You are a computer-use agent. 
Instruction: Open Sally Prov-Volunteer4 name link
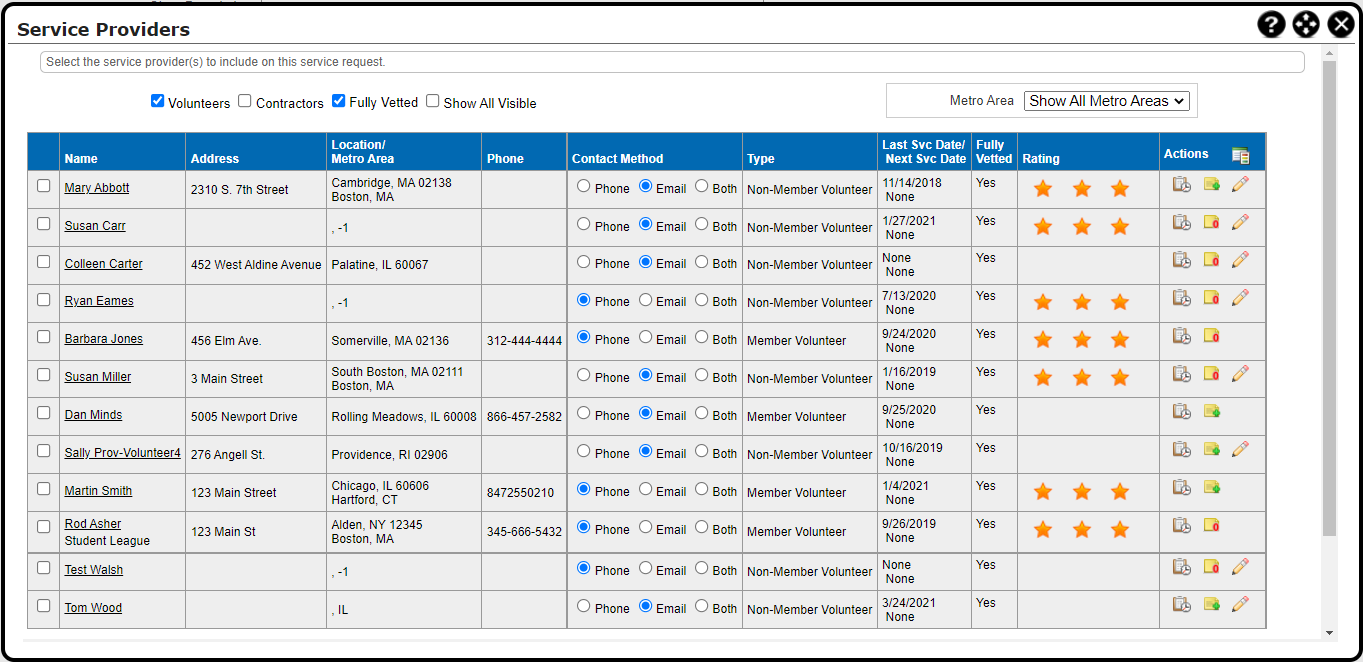122,453
